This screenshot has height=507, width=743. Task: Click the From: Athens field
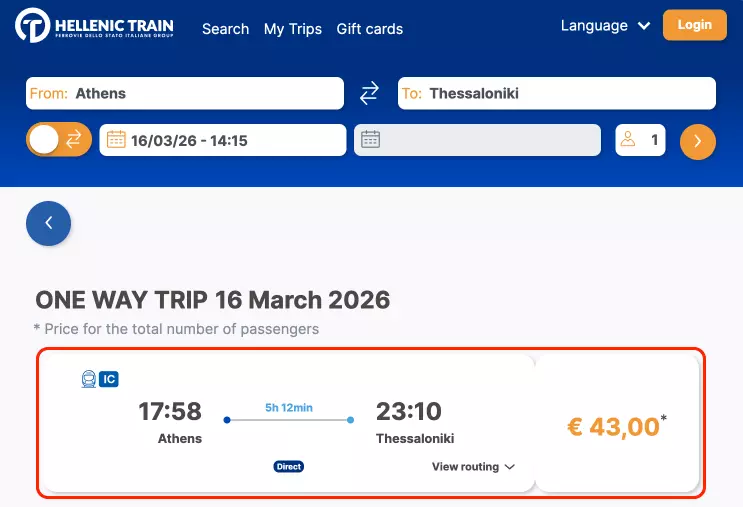point(185,93)
